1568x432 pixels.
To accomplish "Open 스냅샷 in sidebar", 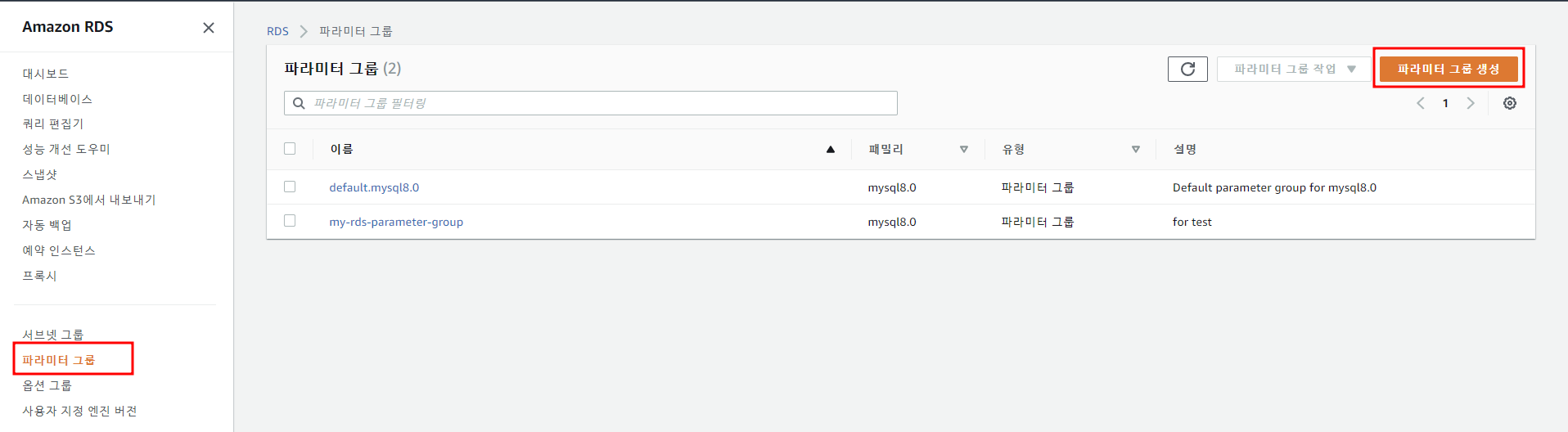I will tap(39, 174).
